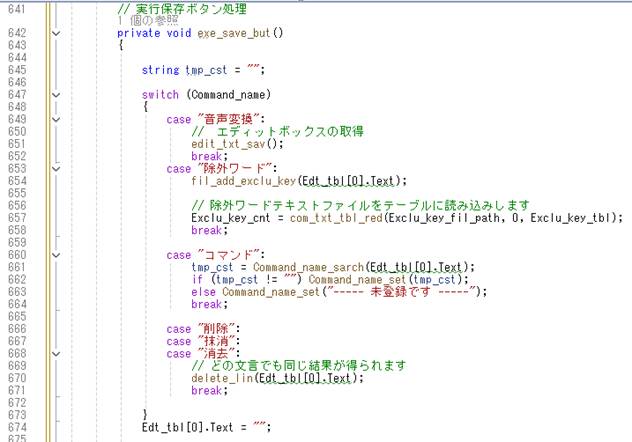Screen dimensions: 632x442
Task: Click the "----- 未登録です -----" string literal
Action: pos(400,292)
